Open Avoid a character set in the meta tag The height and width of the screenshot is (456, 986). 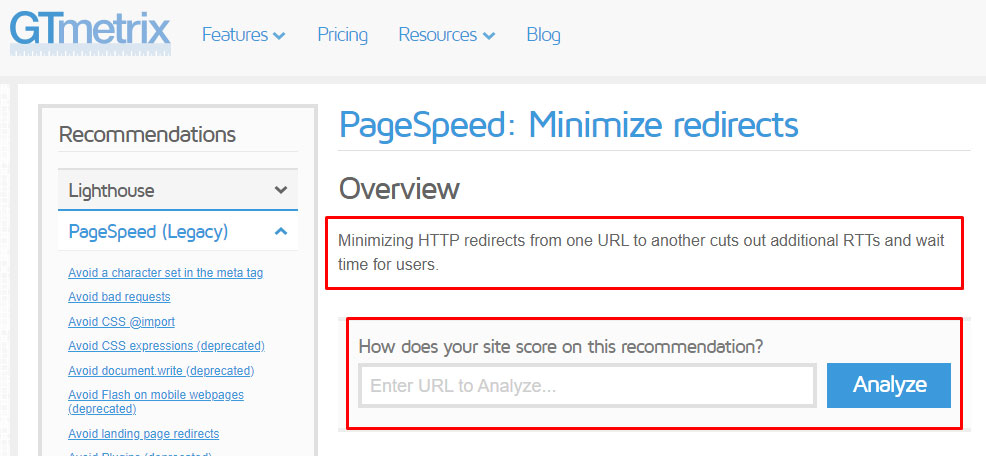165,273
